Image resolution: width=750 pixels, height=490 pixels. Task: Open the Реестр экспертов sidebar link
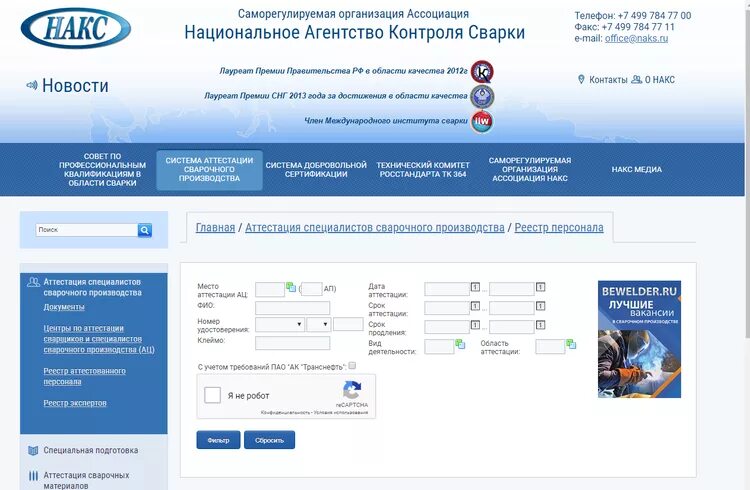75,403
